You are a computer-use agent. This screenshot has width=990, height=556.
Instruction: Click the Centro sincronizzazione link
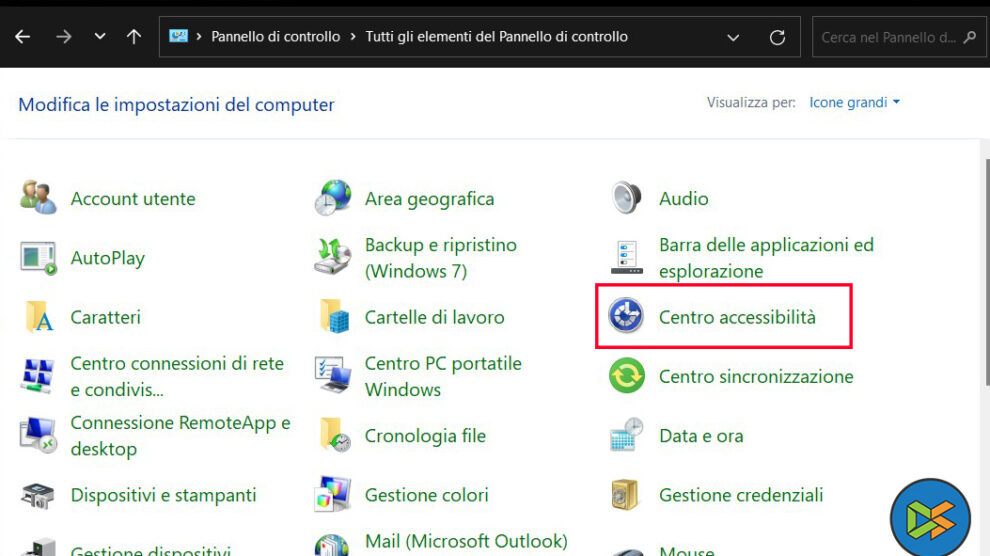tap(756, 376)
